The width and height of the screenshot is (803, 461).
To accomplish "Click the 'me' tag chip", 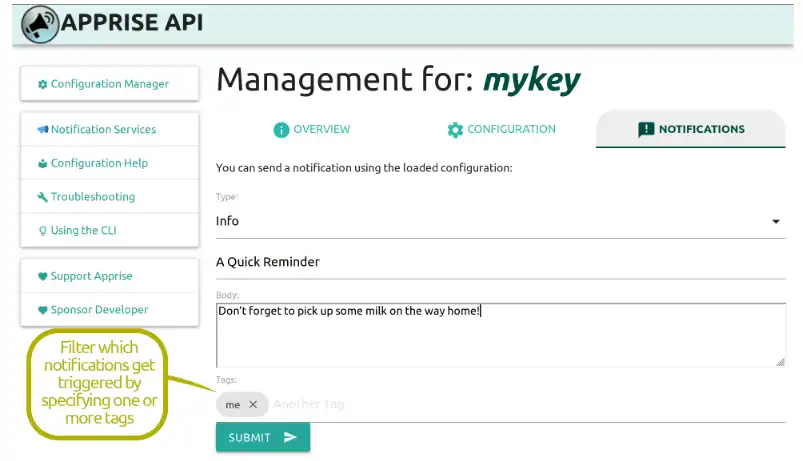I will 242,405.
